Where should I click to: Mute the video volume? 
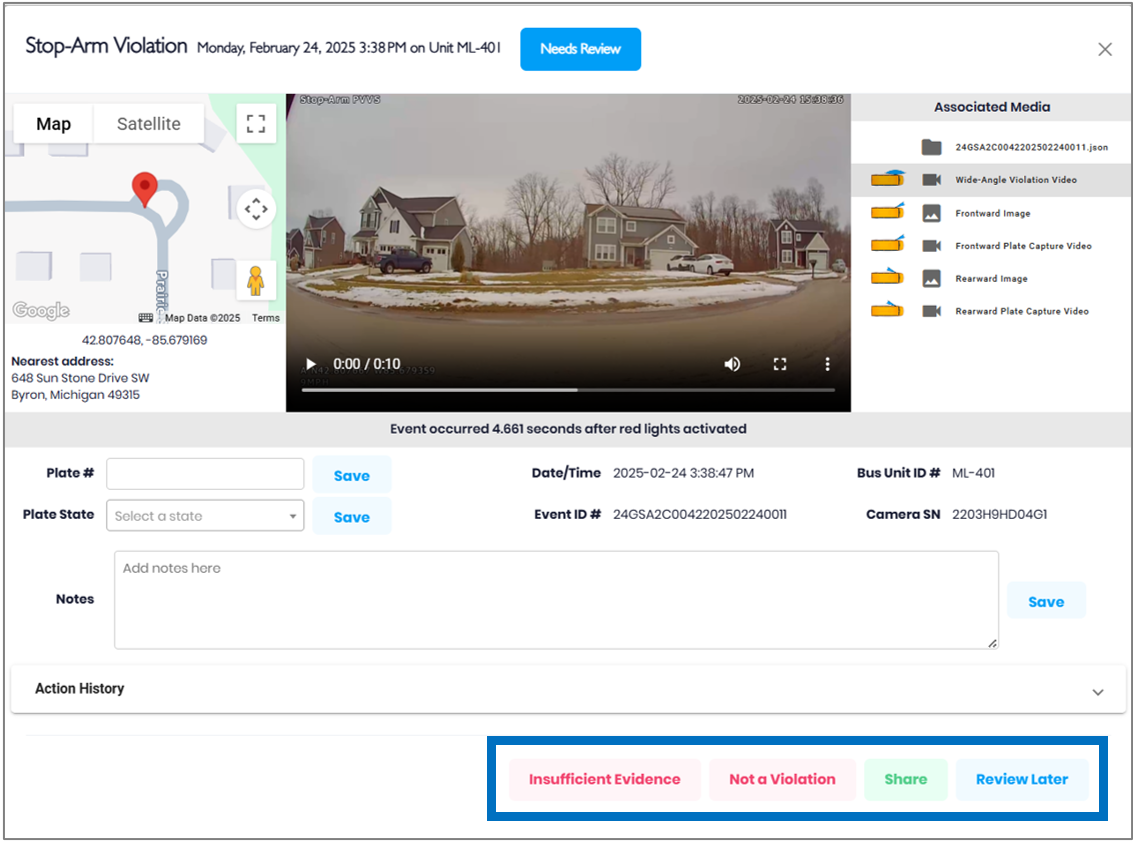click(732, 364)
